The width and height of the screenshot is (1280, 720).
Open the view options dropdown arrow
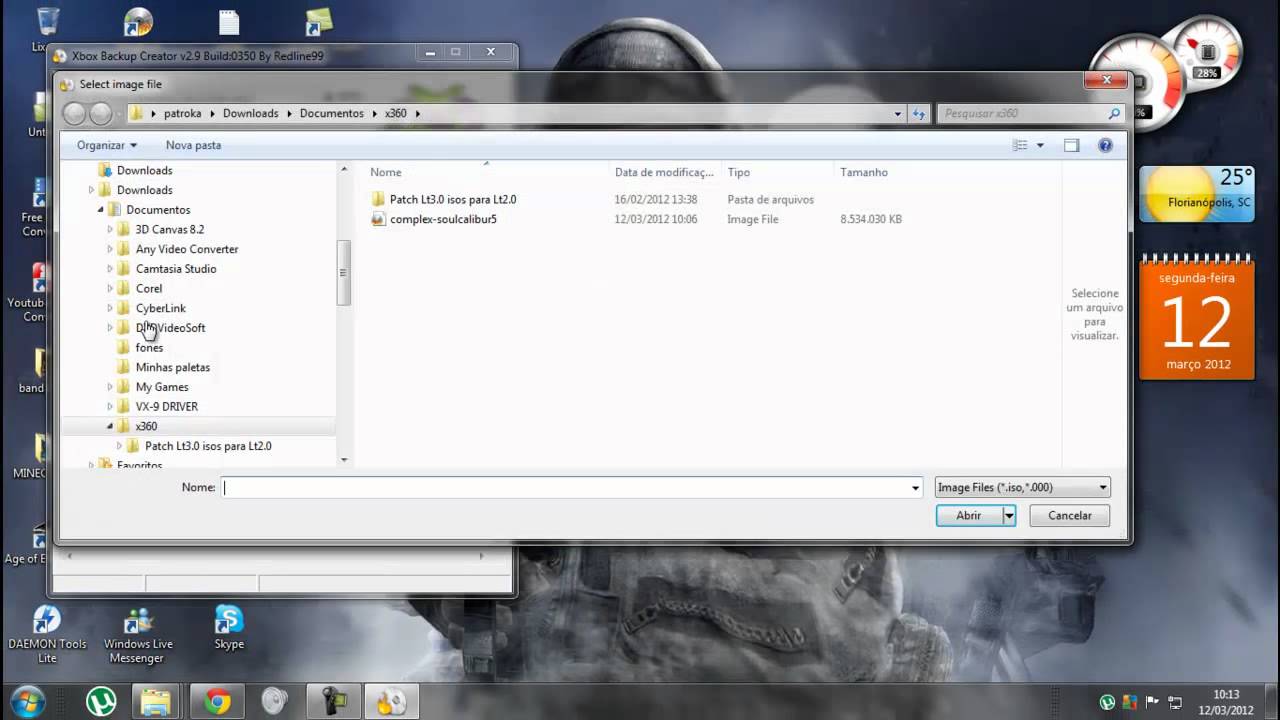[x=1040, y=145]
